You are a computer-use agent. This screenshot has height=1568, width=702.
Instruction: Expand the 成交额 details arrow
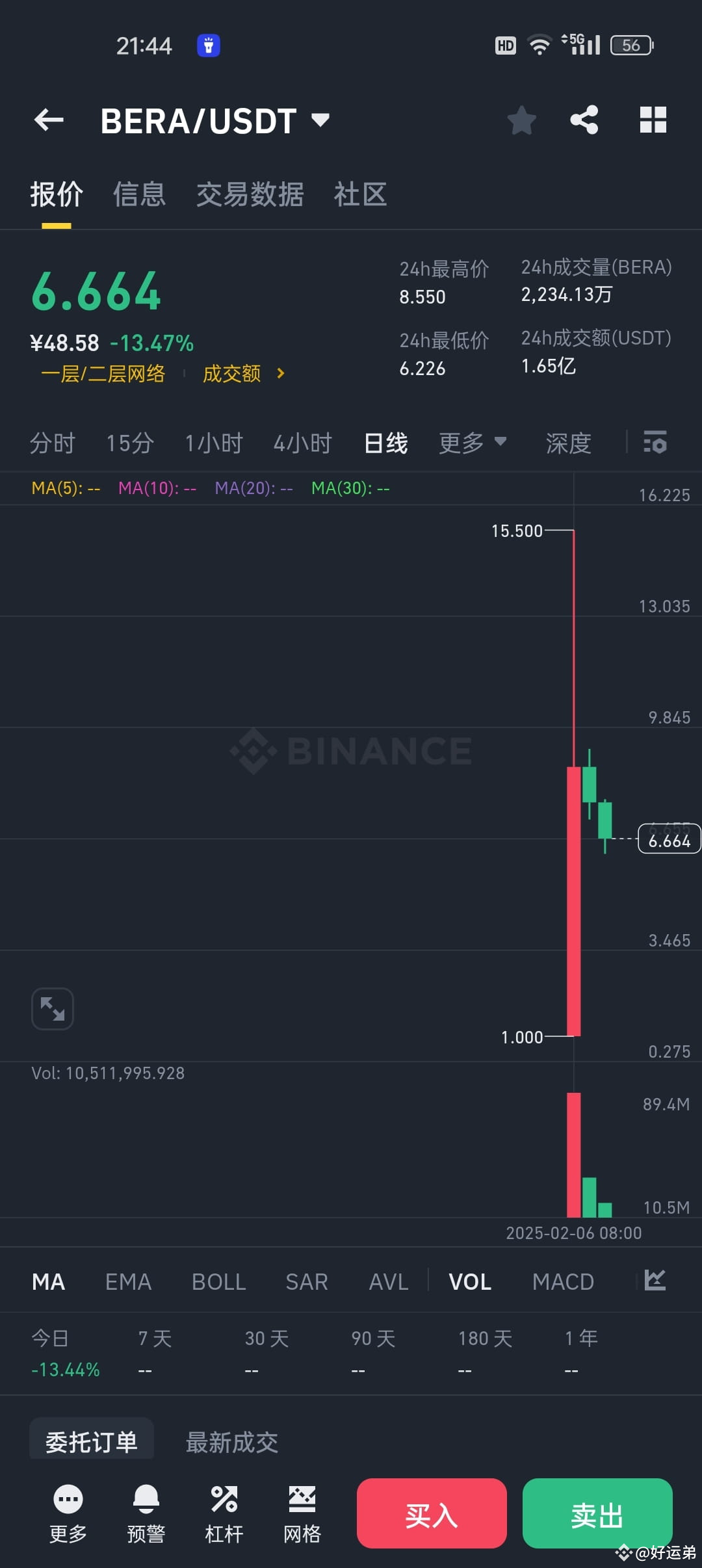coord(281,374)
